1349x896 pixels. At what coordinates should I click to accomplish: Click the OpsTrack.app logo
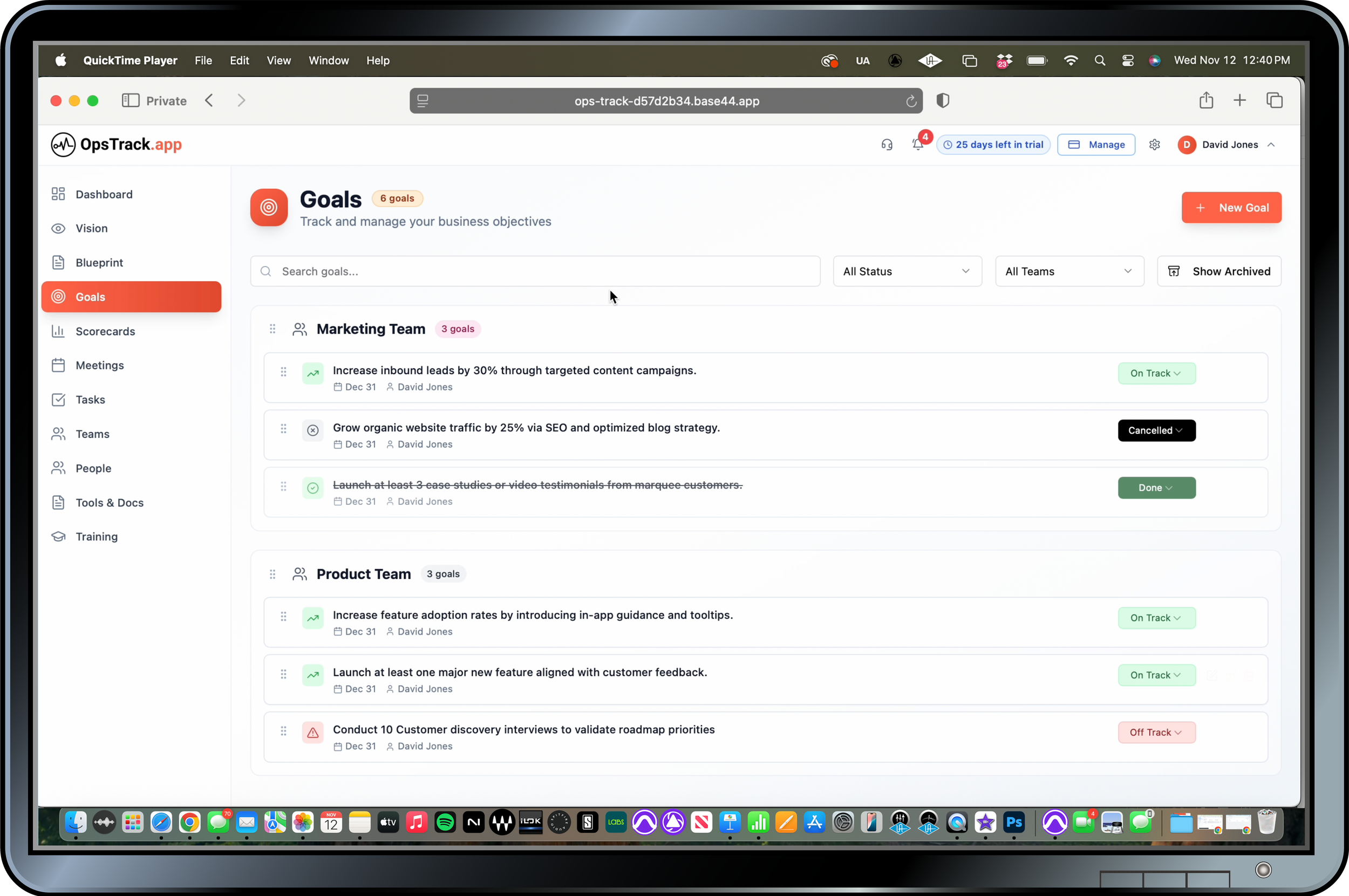pyautogui.click(x=117, y=145)
